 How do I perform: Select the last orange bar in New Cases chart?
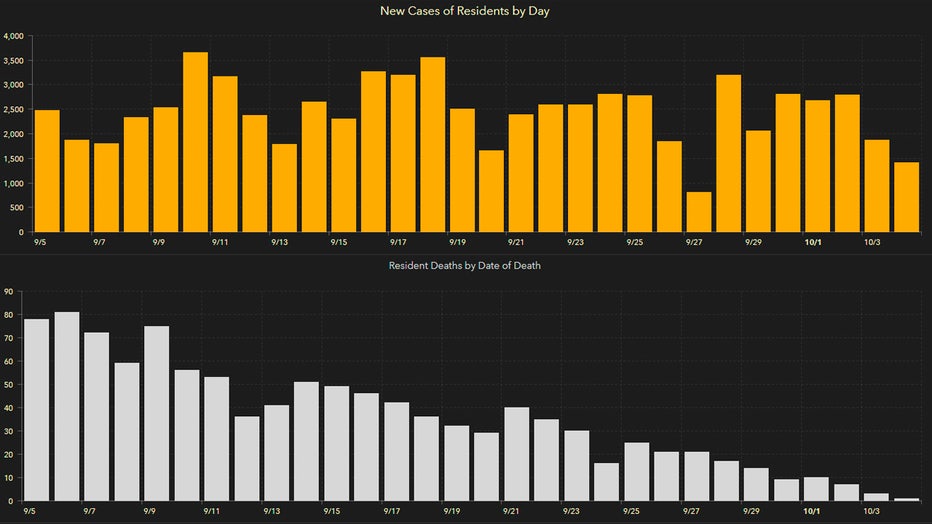click(906, 197)
